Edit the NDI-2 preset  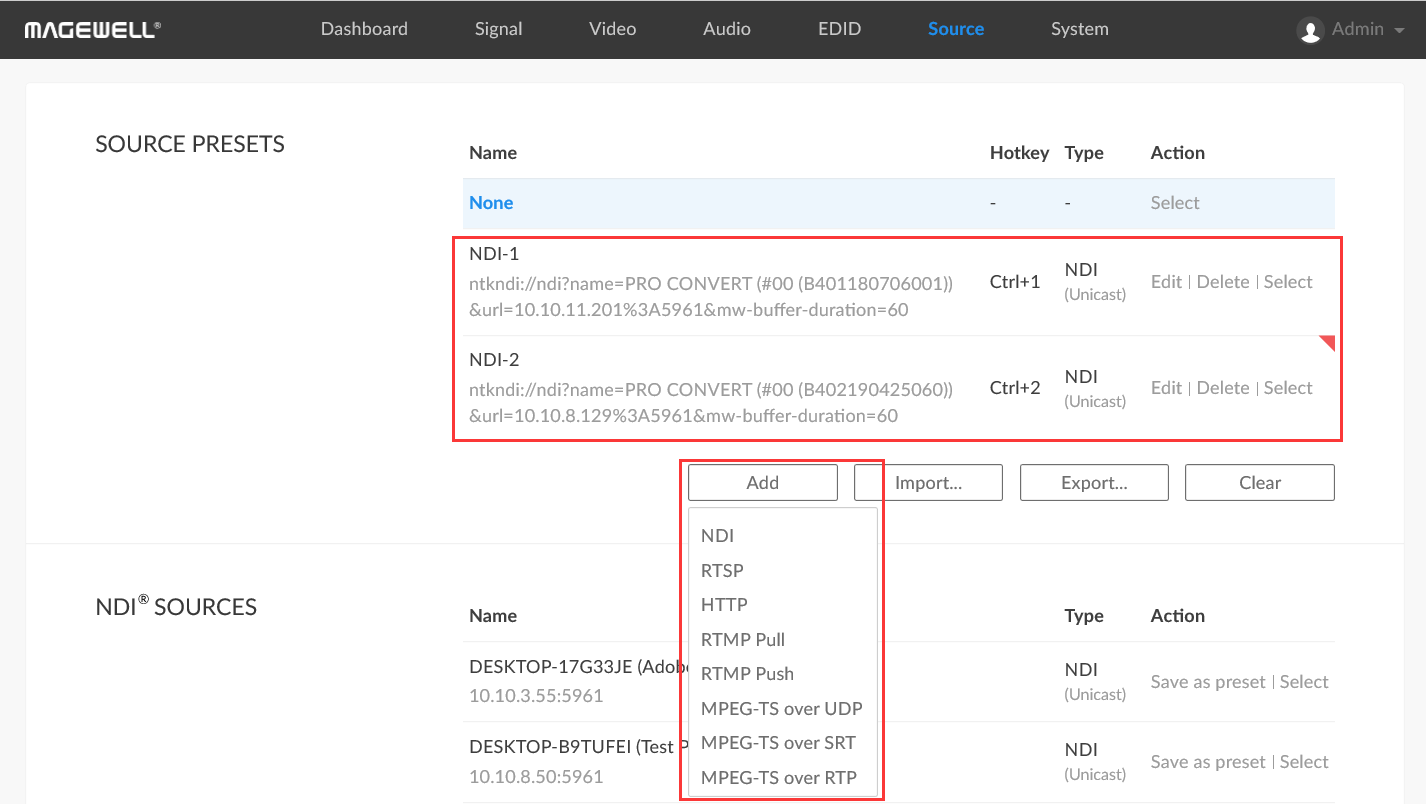[1166, 388]
